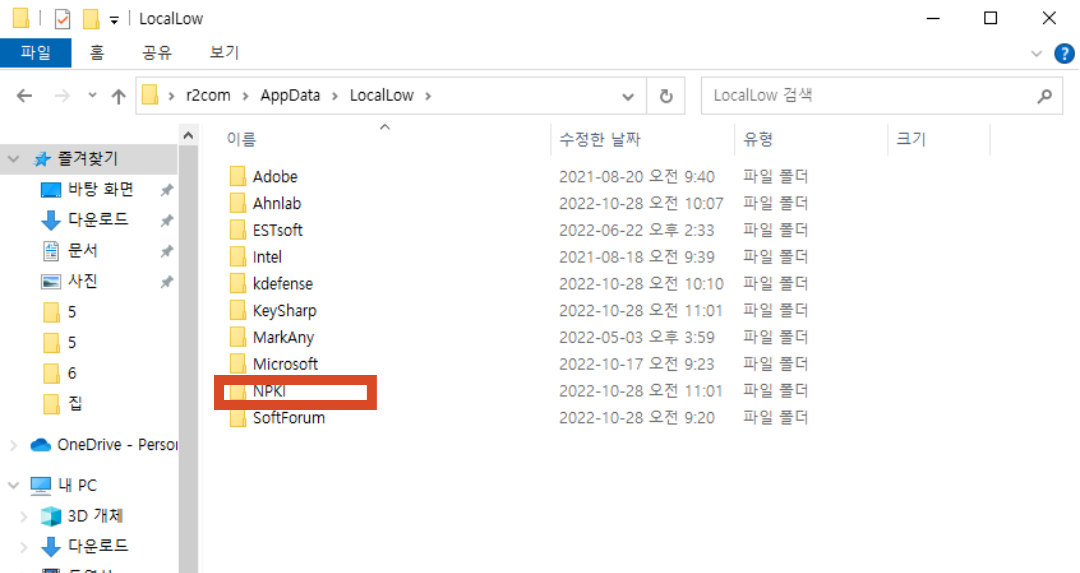Select the NPKI folder
Image resolution: width=1080 pixels, height=573 pixels.
(x=269, y=391)
